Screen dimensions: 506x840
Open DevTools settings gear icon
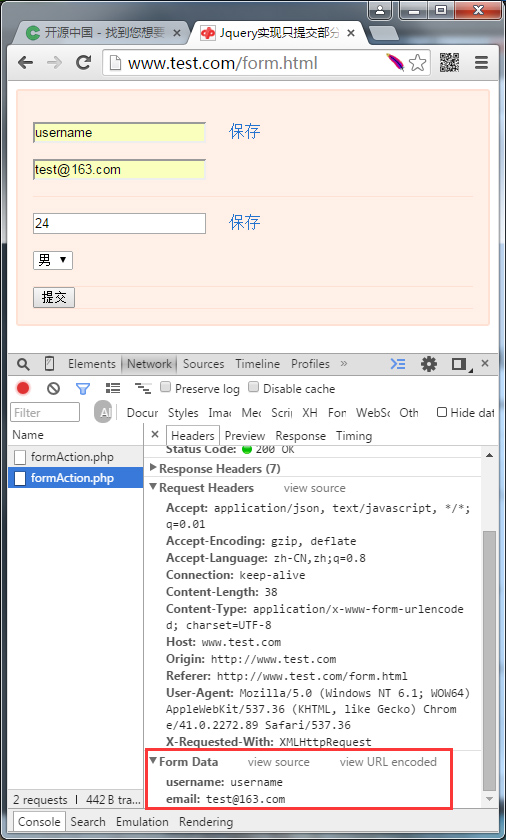pyautogui.click(x=428, y=364)
